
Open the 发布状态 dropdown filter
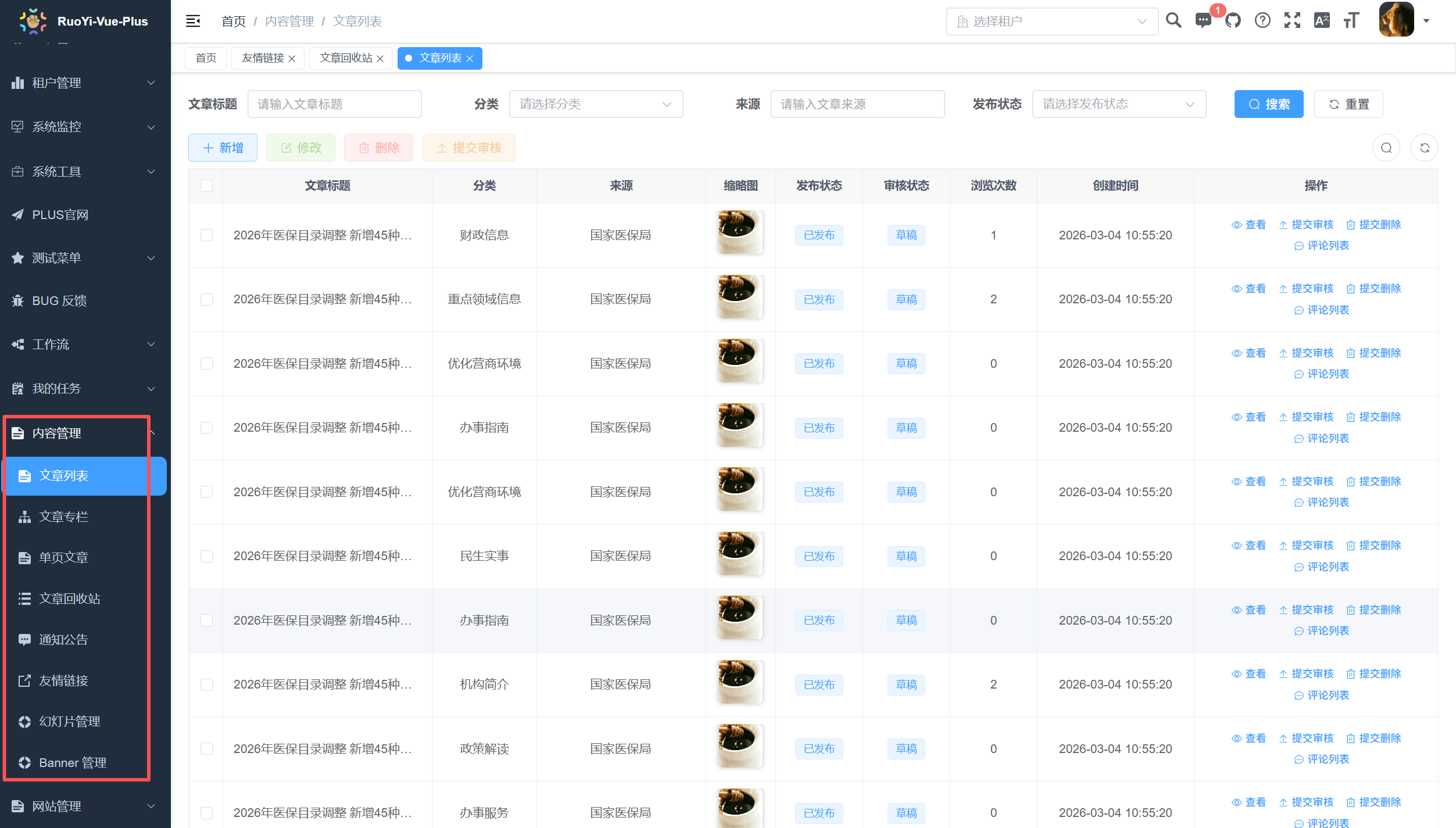[x=1119, y=104]
